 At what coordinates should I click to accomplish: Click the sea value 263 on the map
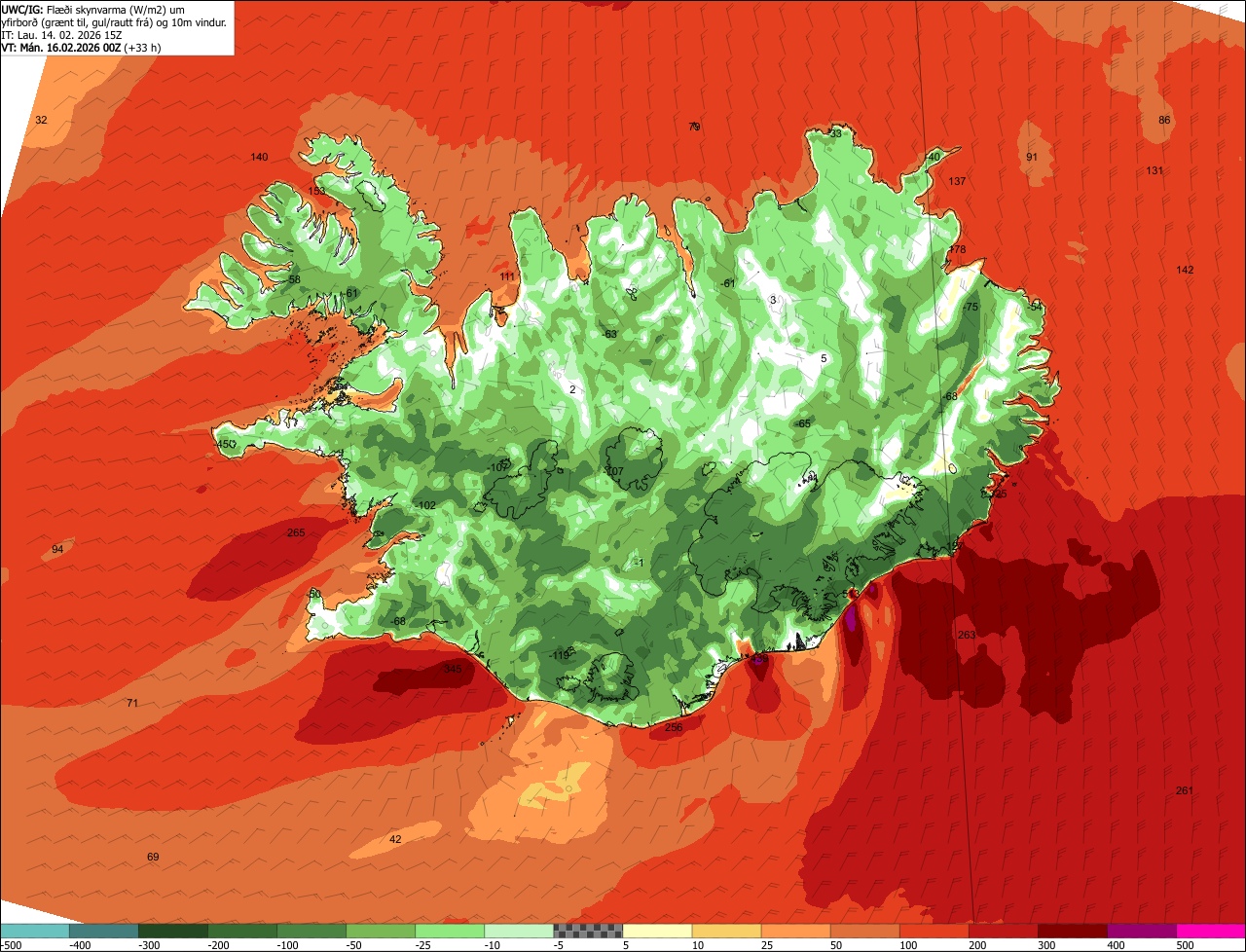pos(967,635)
